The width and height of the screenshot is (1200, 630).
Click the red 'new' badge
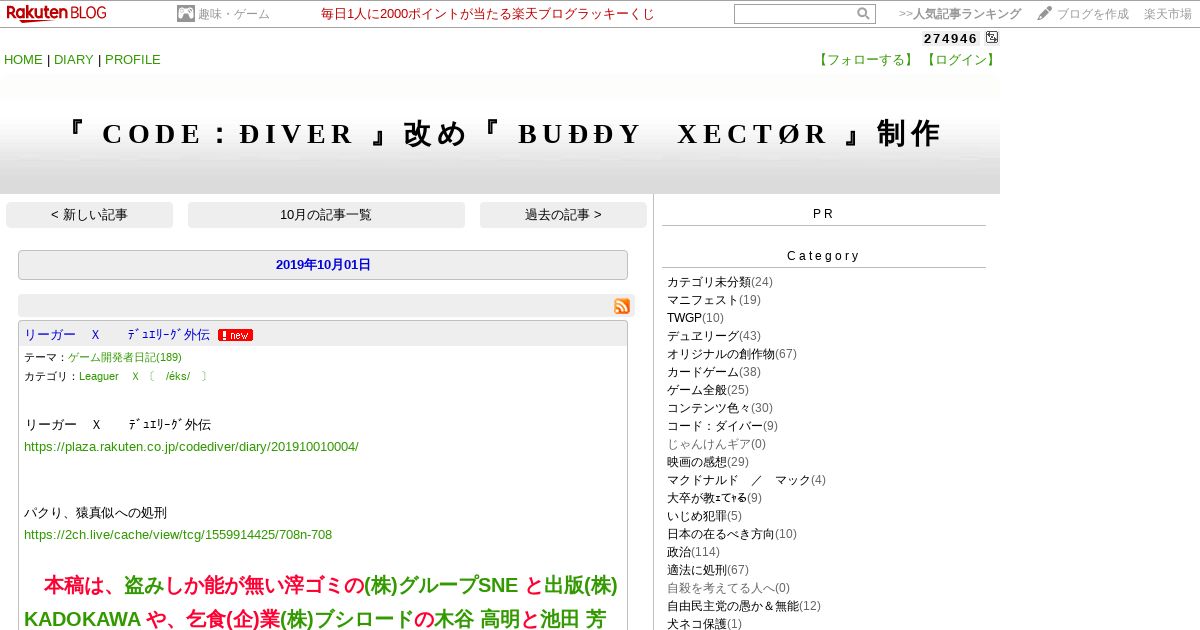[235, 335]
